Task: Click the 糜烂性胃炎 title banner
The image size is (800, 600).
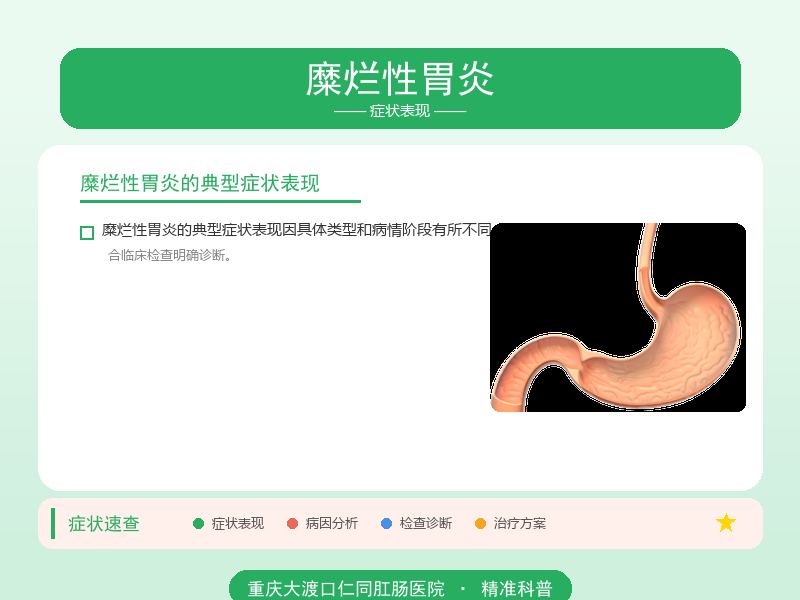Action: click(x=400, y=88)
